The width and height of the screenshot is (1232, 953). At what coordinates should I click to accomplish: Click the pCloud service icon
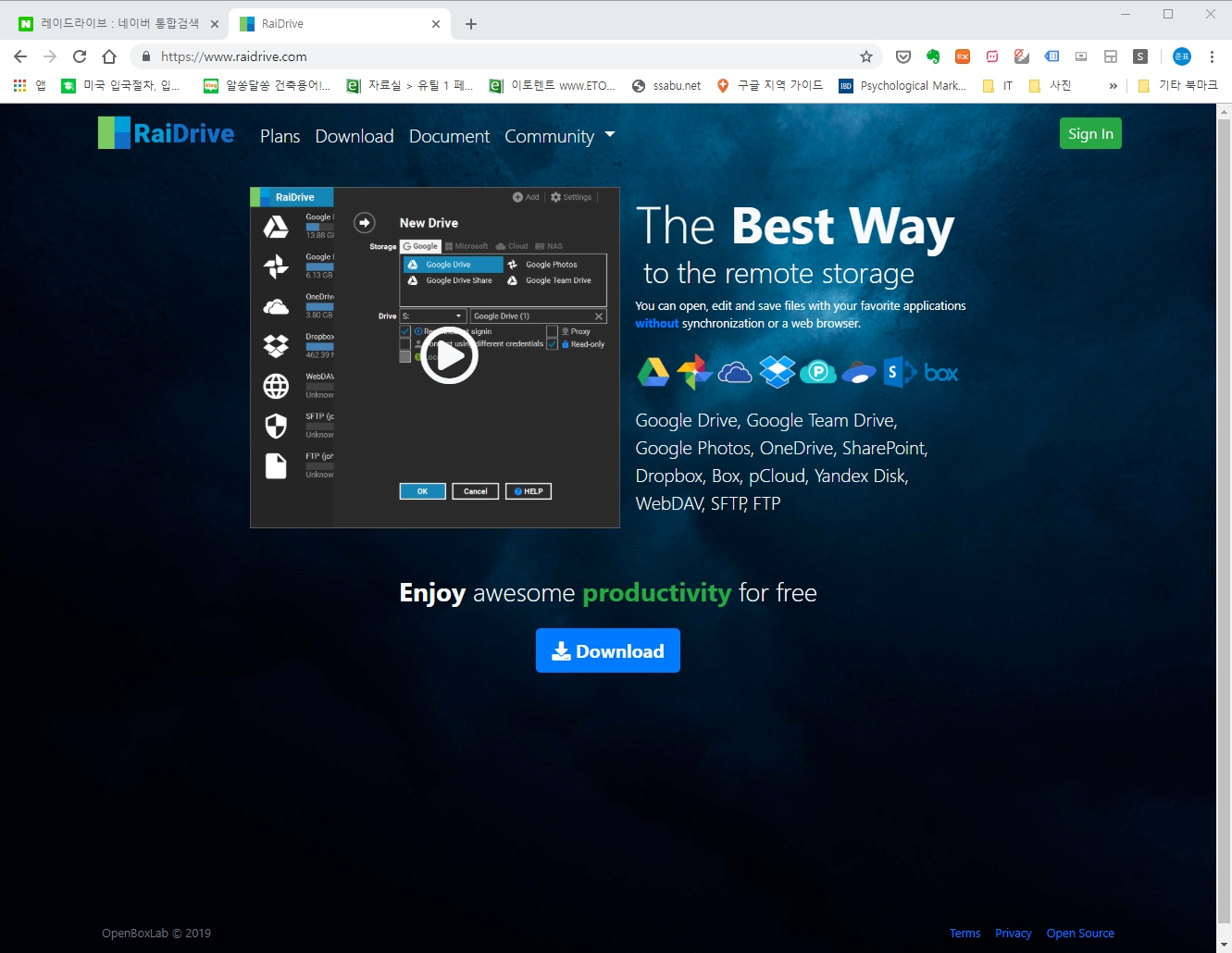818,372
